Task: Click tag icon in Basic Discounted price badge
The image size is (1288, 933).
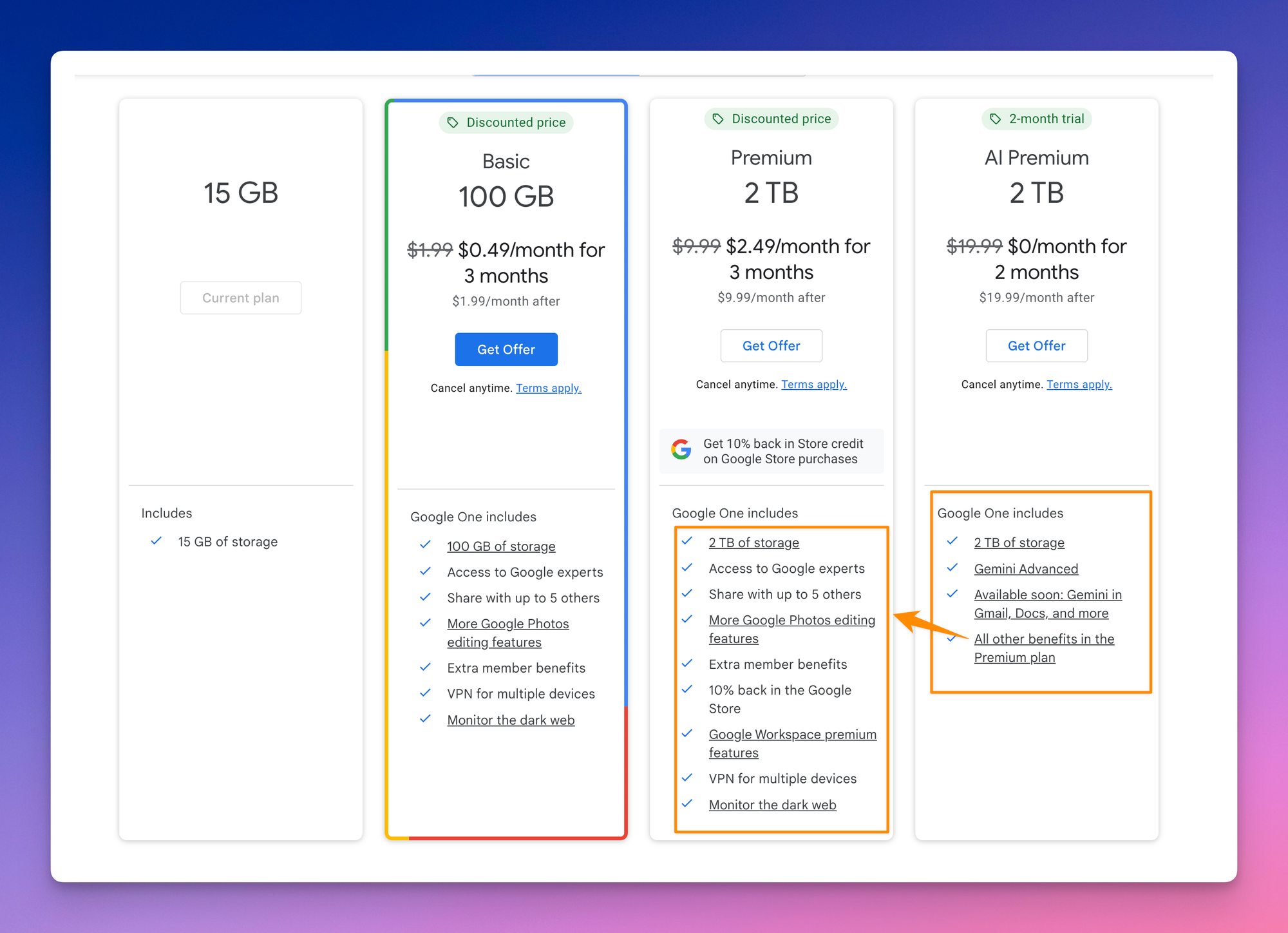Action: [453, 122]
